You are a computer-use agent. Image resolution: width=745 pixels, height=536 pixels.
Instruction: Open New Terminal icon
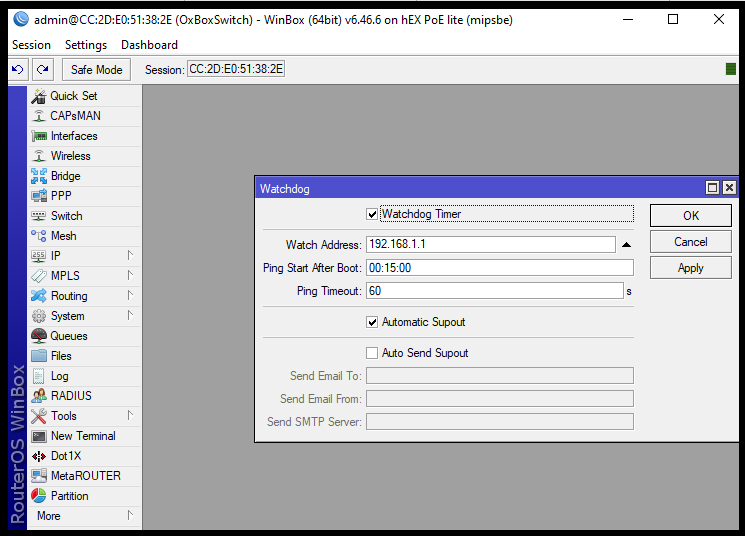pos(39,436)
